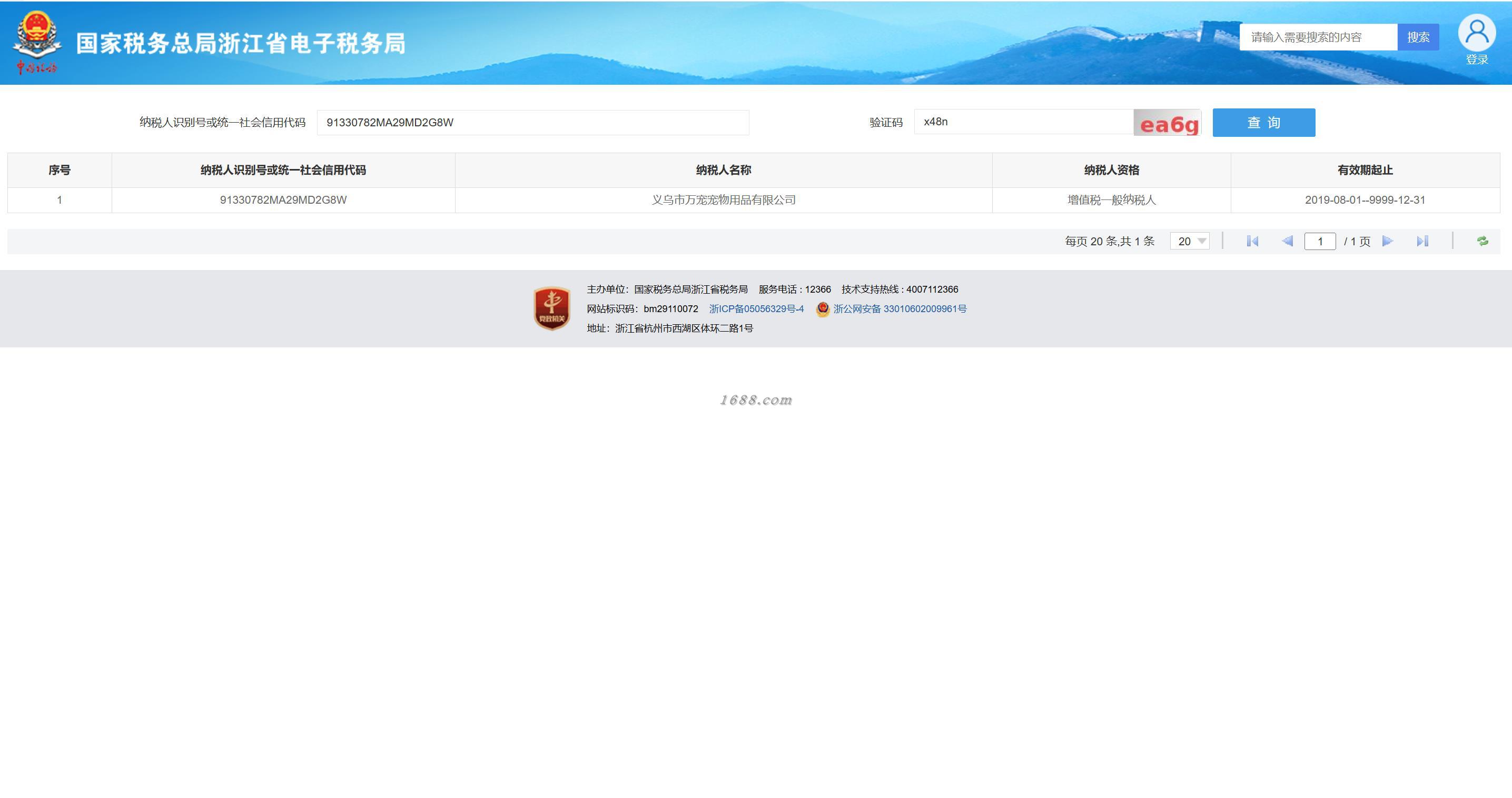Click the red government agency badge
1512x798 pixels.
click(551, 308)
